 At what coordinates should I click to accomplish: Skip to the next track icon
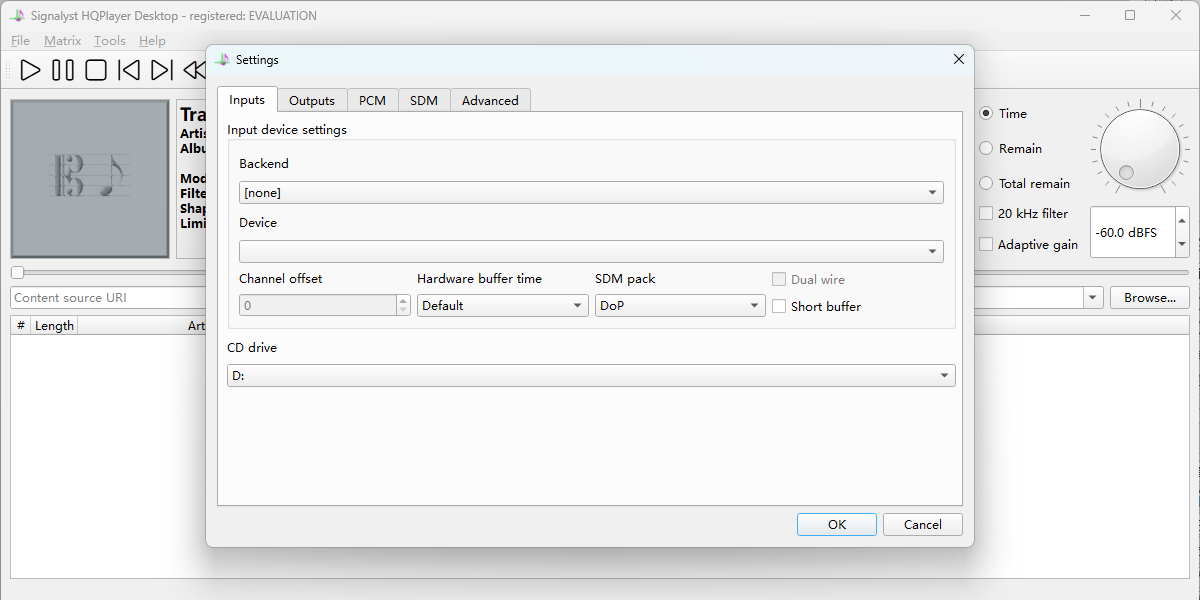(161, 70)
